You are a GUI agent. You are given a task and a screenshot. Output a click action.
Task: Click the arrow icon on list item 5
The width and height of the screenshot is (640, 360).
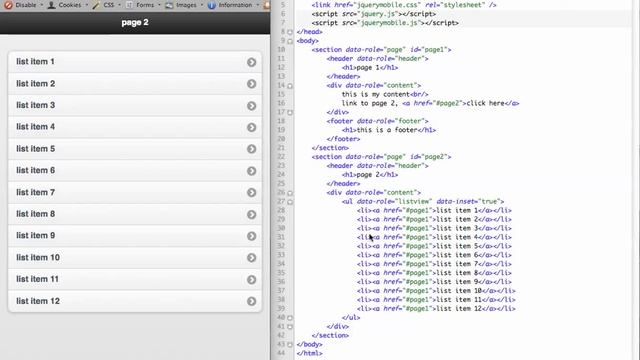[x=251, y=149]
